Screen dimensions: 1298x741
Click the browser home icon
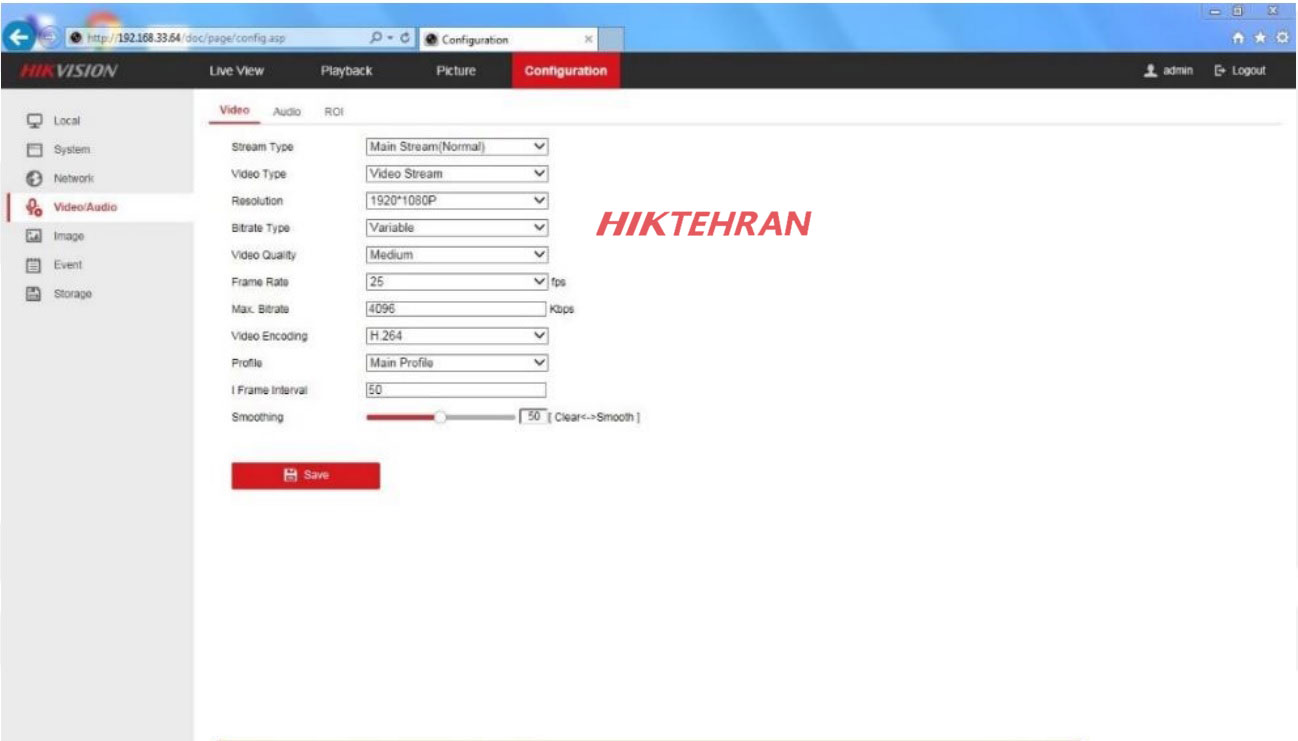1241,37
